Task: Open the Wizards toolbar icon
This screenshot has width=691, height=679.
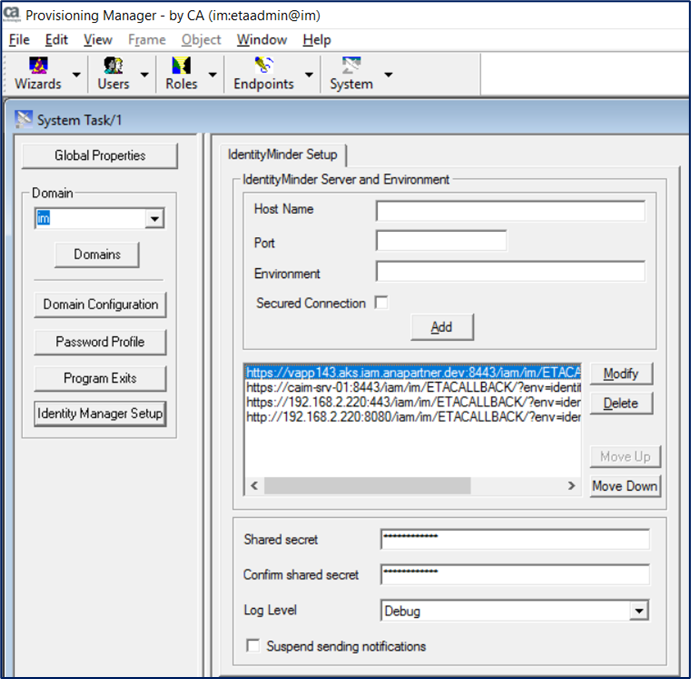Action: click(38, 67)
